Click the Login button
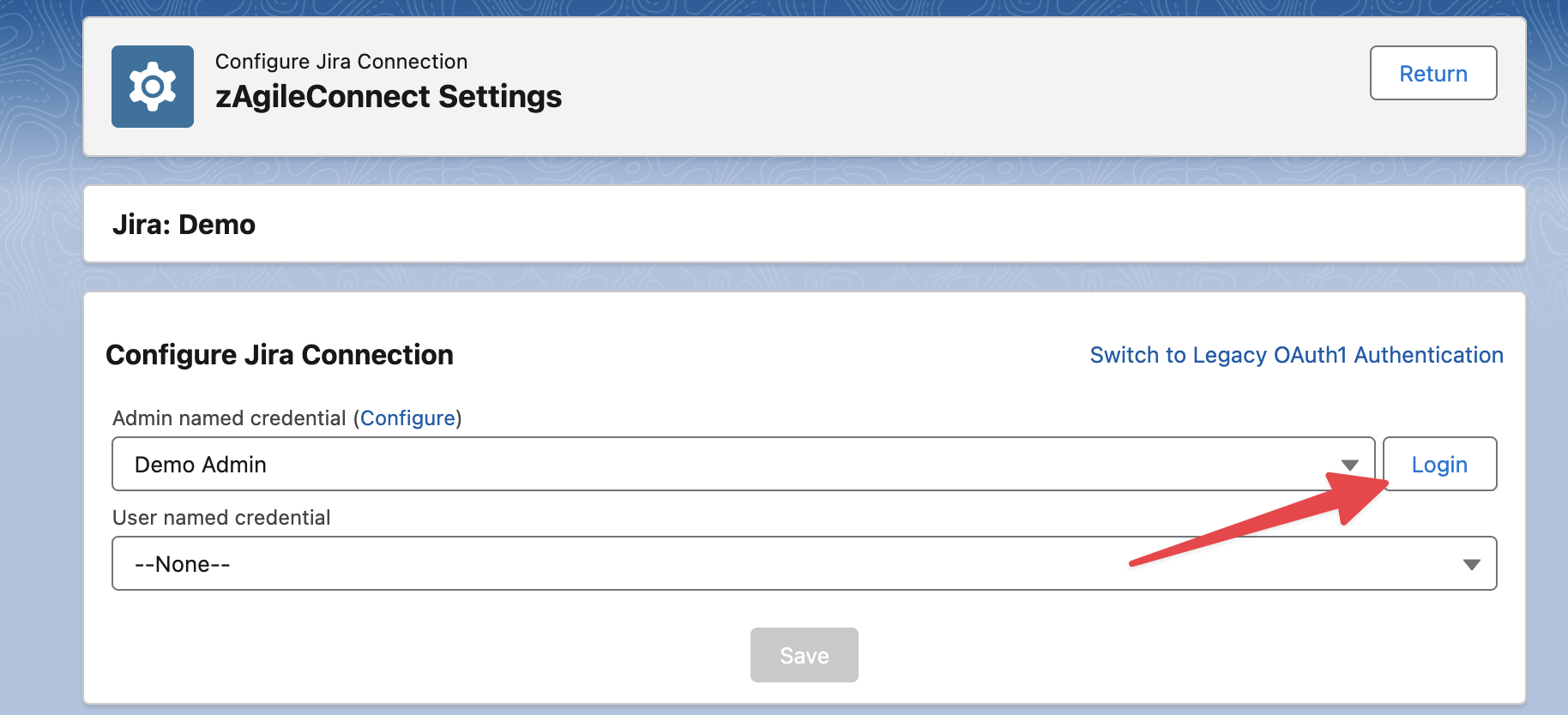This screenshot has width=1568, height=715. tap(1439, 465)
